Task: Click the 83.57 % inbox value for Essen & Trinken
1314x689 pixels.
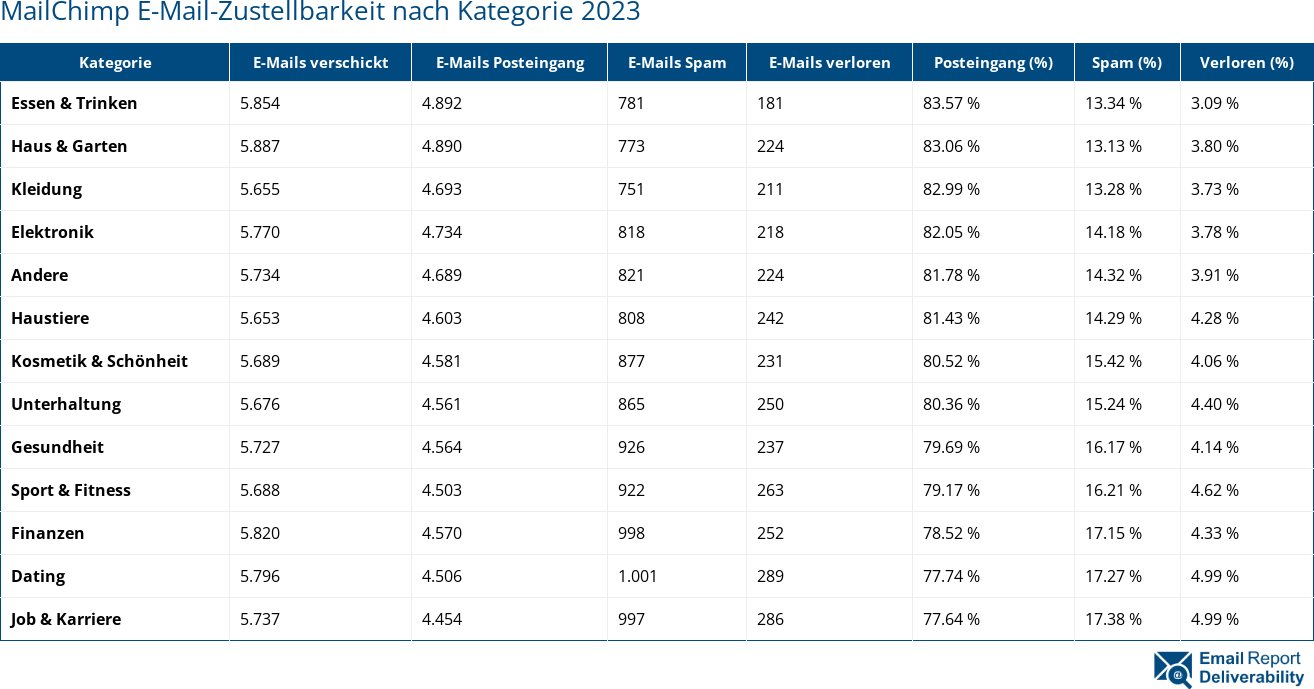Action: [951, 103]
